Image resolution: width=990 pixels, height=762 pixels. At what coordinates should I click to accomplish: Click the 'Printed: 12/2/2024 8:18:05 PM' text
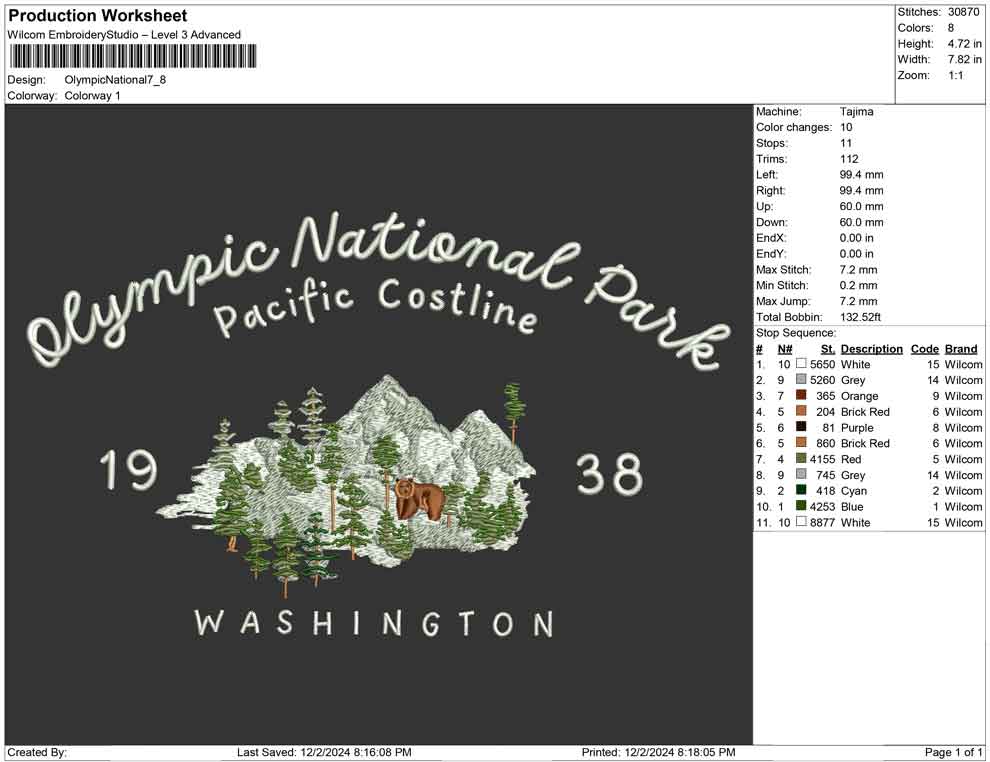click(x=659, y=752)
